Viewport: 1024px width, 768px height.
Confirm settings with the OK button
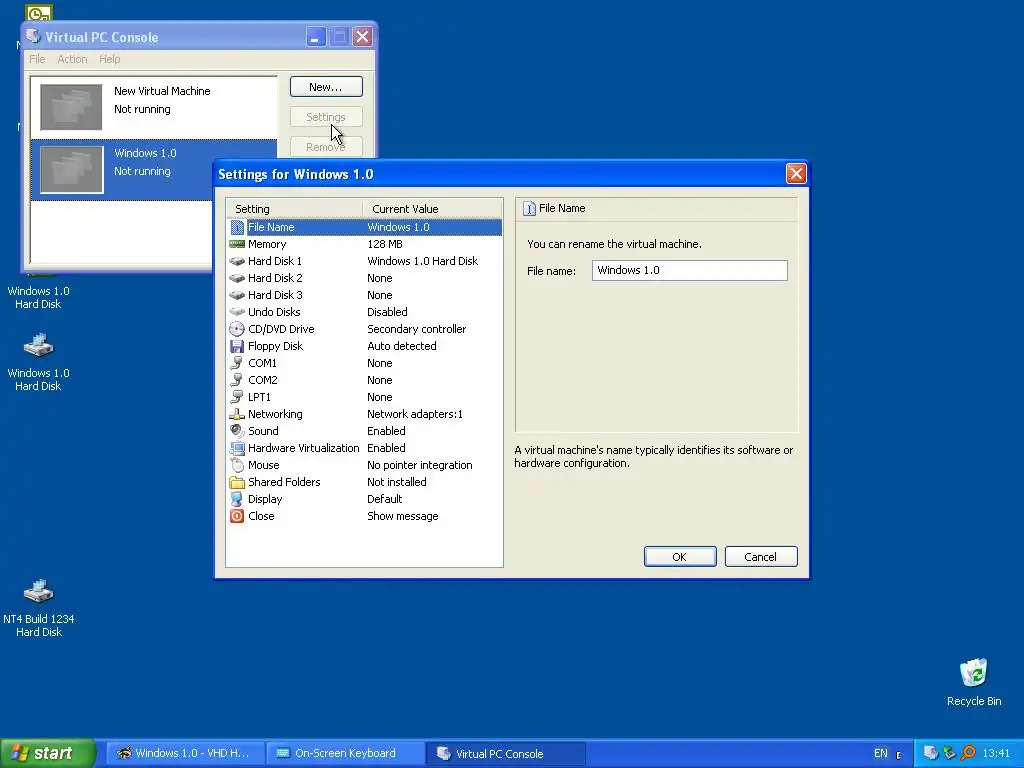[x=680, y=556]
